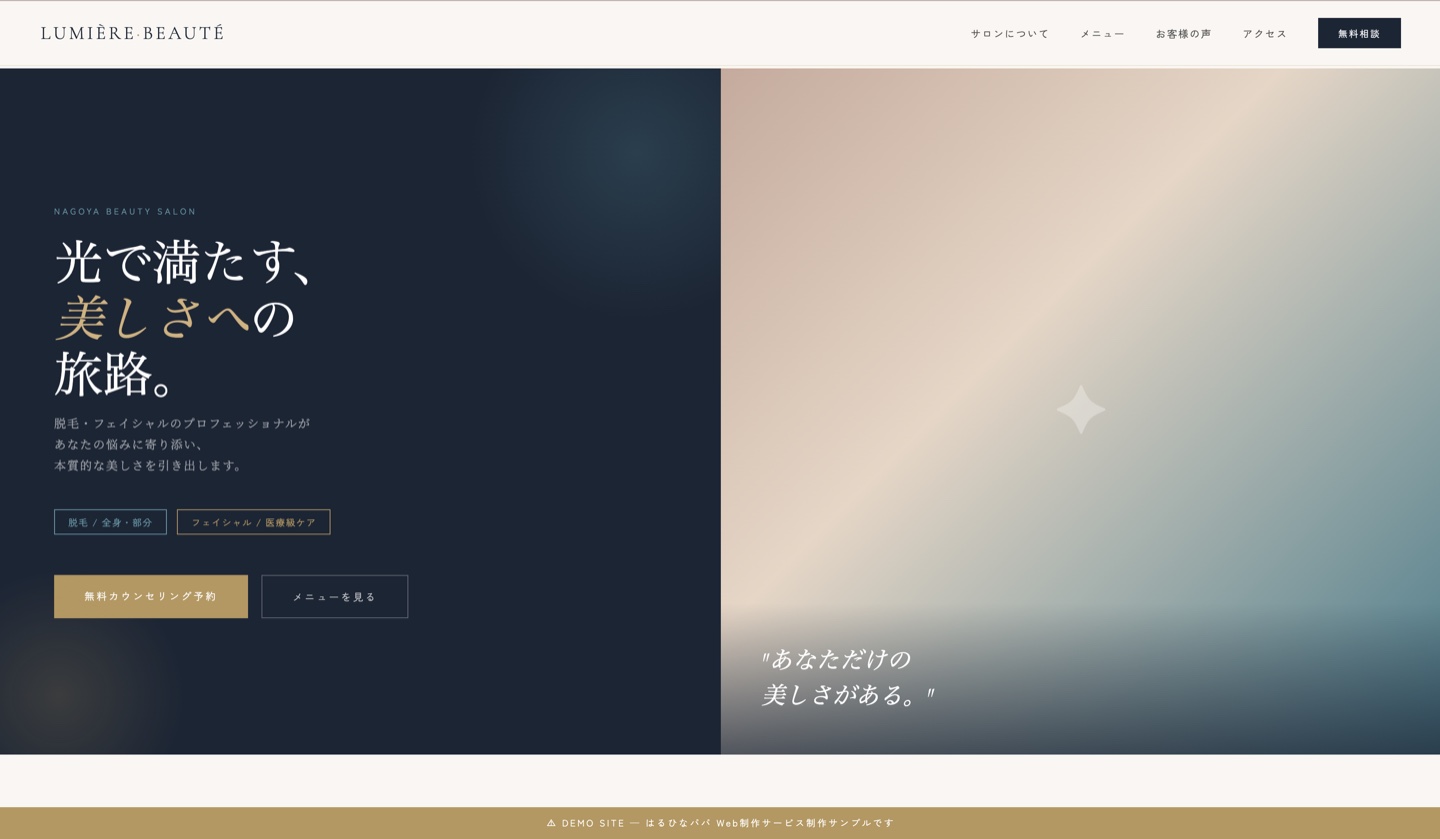Select the 脱毛 / 全身・部分 tag
Viewport: 1440px width, 839px height.
(x=110, y=521)
